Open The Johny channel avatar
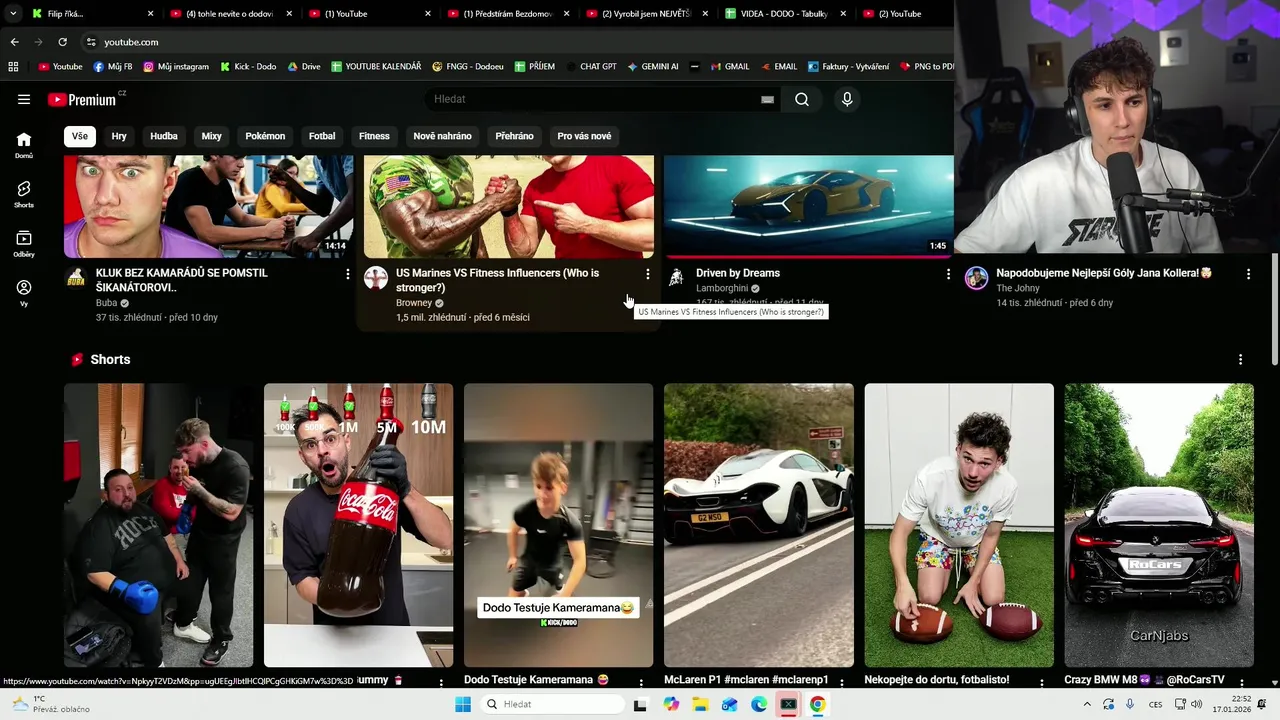1280x720 pixels. pos(976,278)
